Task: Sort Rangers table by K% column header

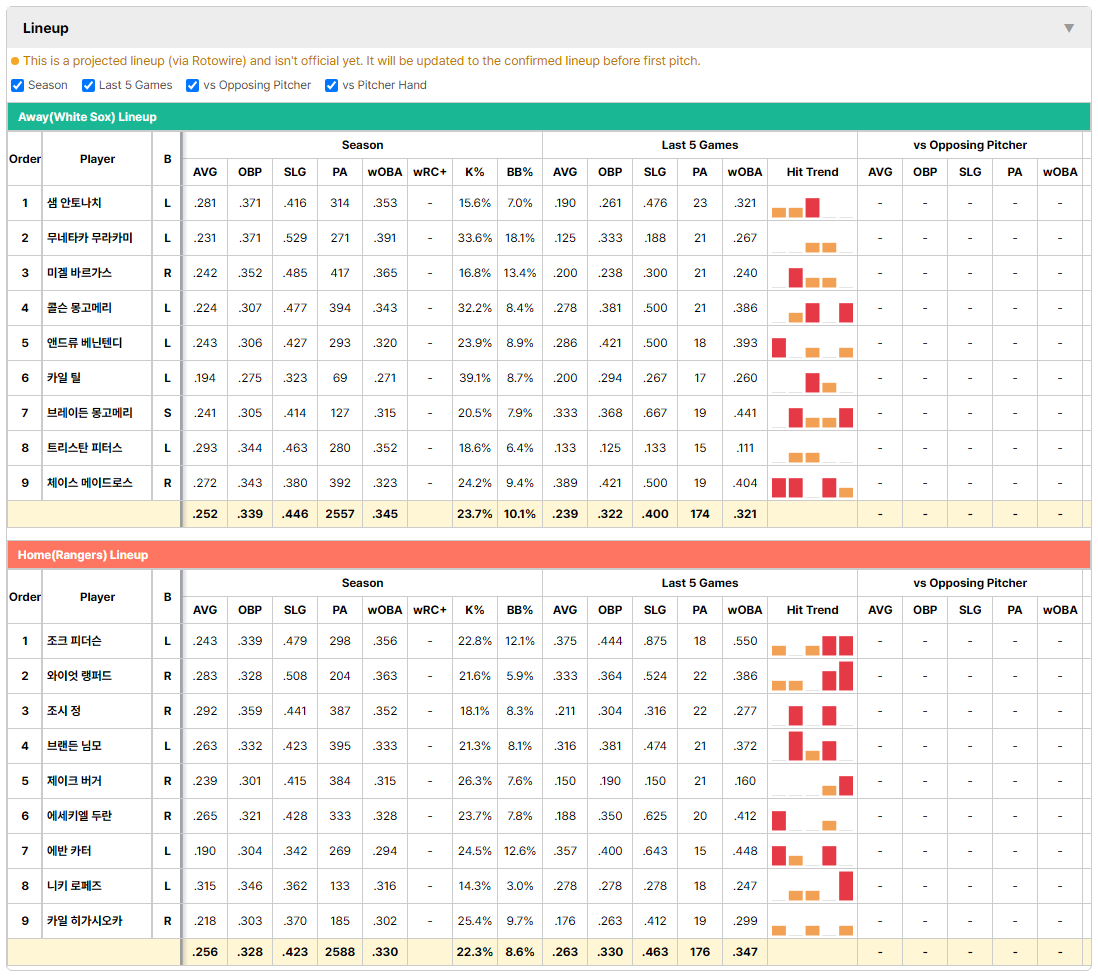Action: point(475,610)
